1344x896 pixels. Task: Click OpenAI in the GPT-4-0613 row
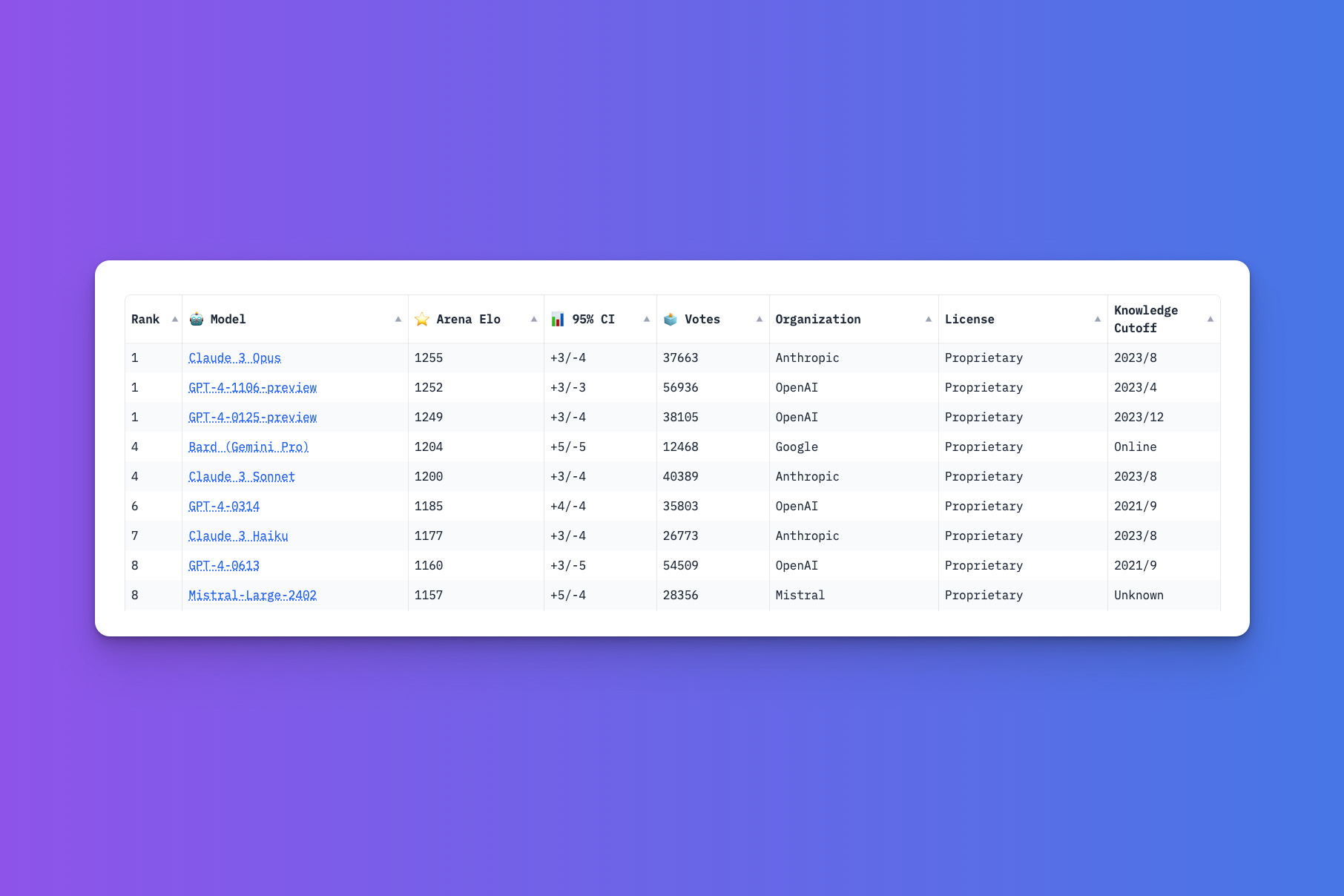(x=797, y=565)
